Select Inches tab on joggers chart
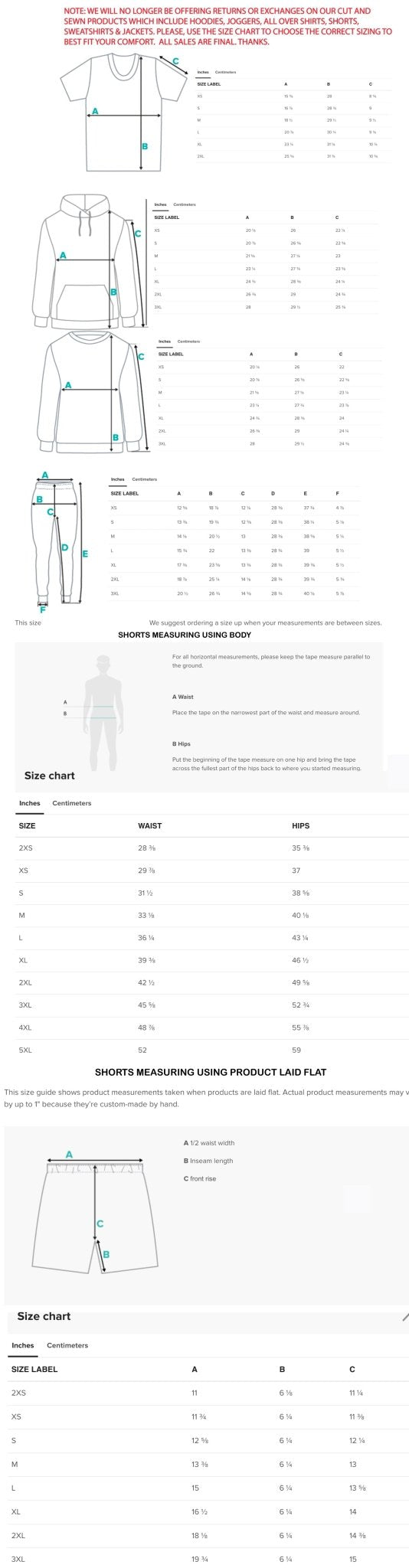Screen dimensions: 409x1568 (117, 479)
